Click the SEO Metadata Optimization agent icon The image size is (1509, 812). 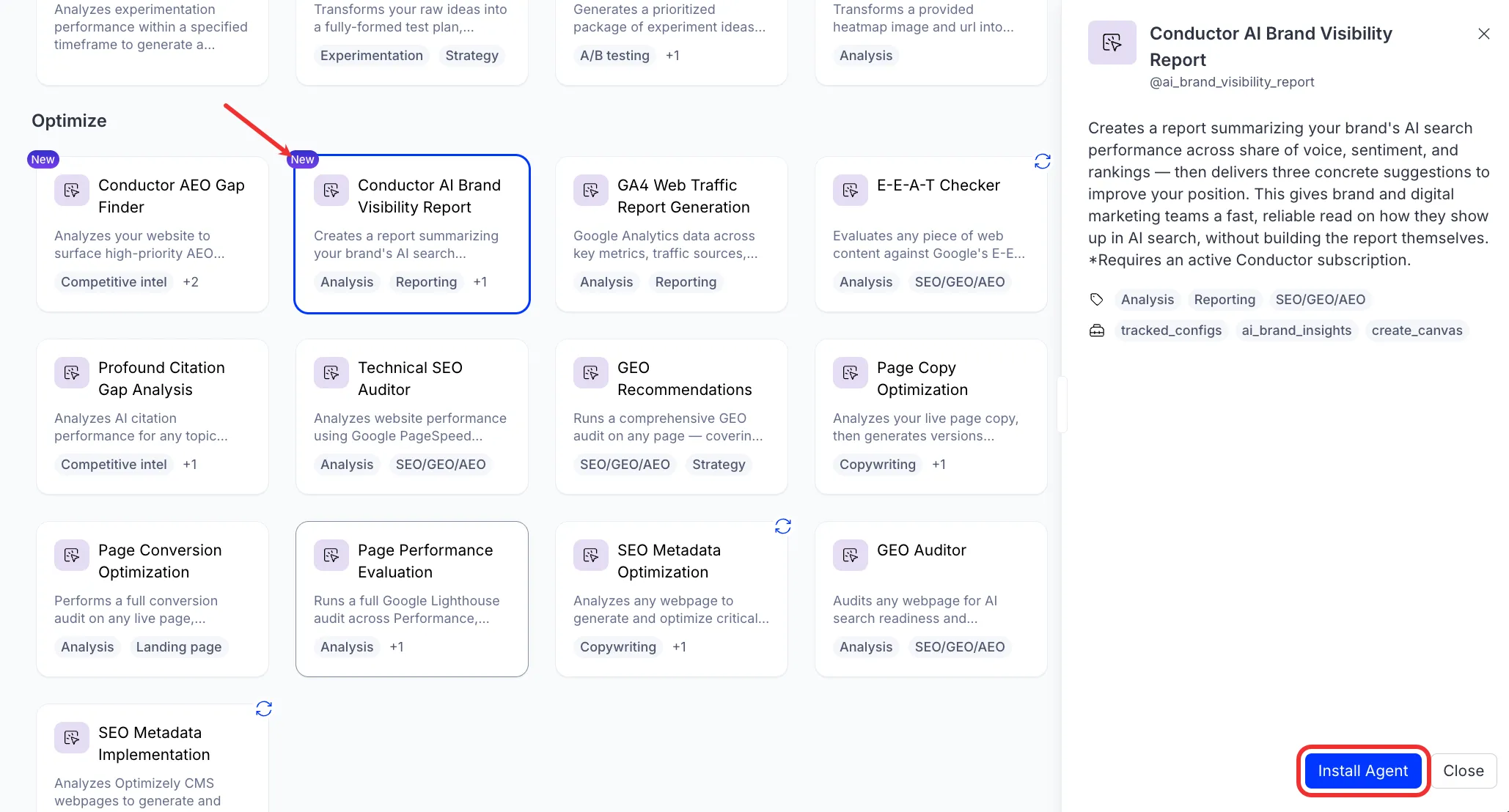[591, 556]
